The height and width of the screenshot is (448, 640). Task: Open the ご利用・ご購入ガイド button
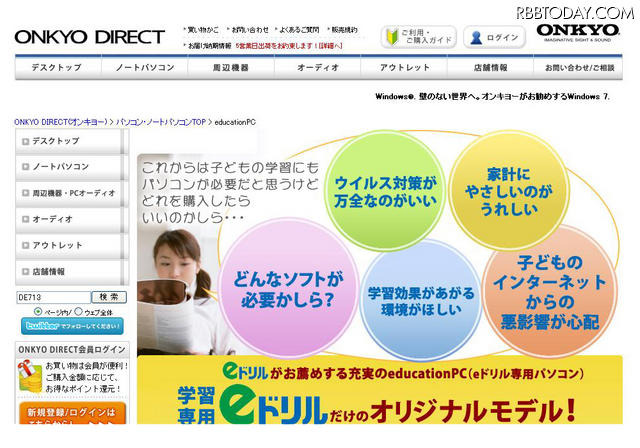(419, 37)
